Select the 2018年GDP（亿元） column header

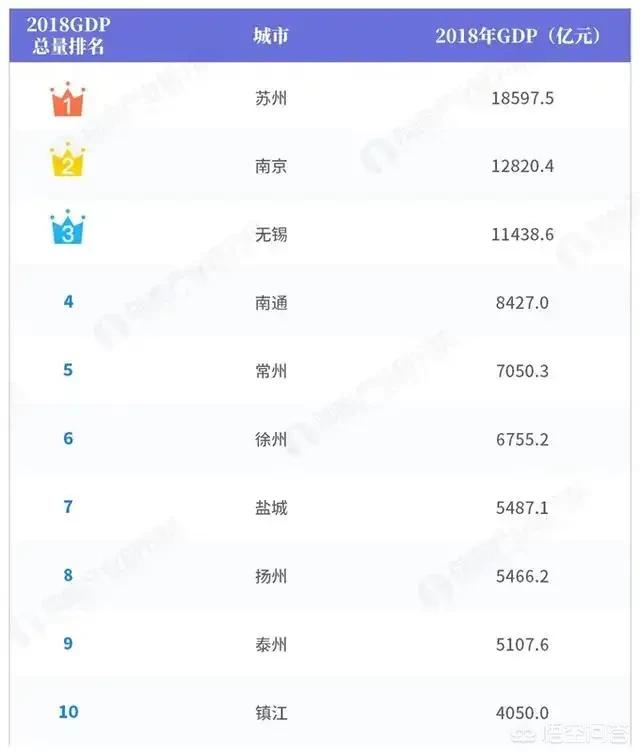coord(518,36)
